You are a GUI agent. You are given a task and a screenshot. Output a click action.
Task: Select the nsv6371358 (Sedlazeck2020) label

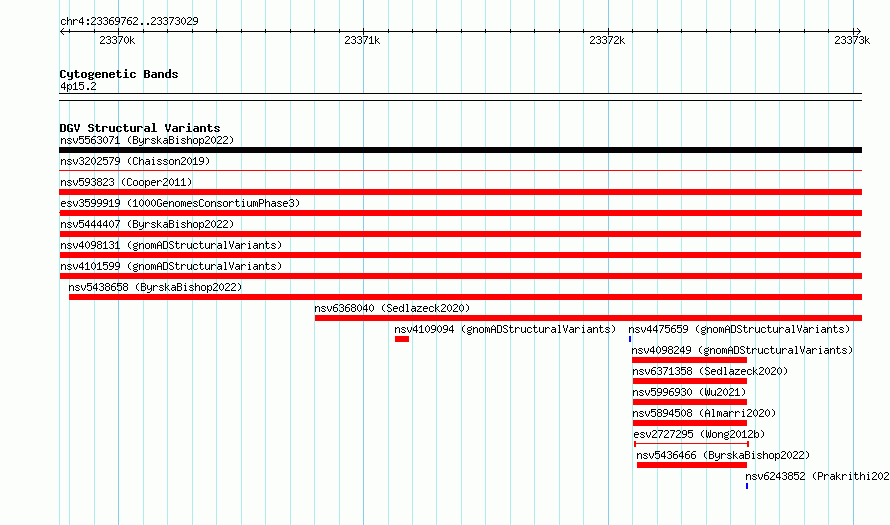point(710,371)
